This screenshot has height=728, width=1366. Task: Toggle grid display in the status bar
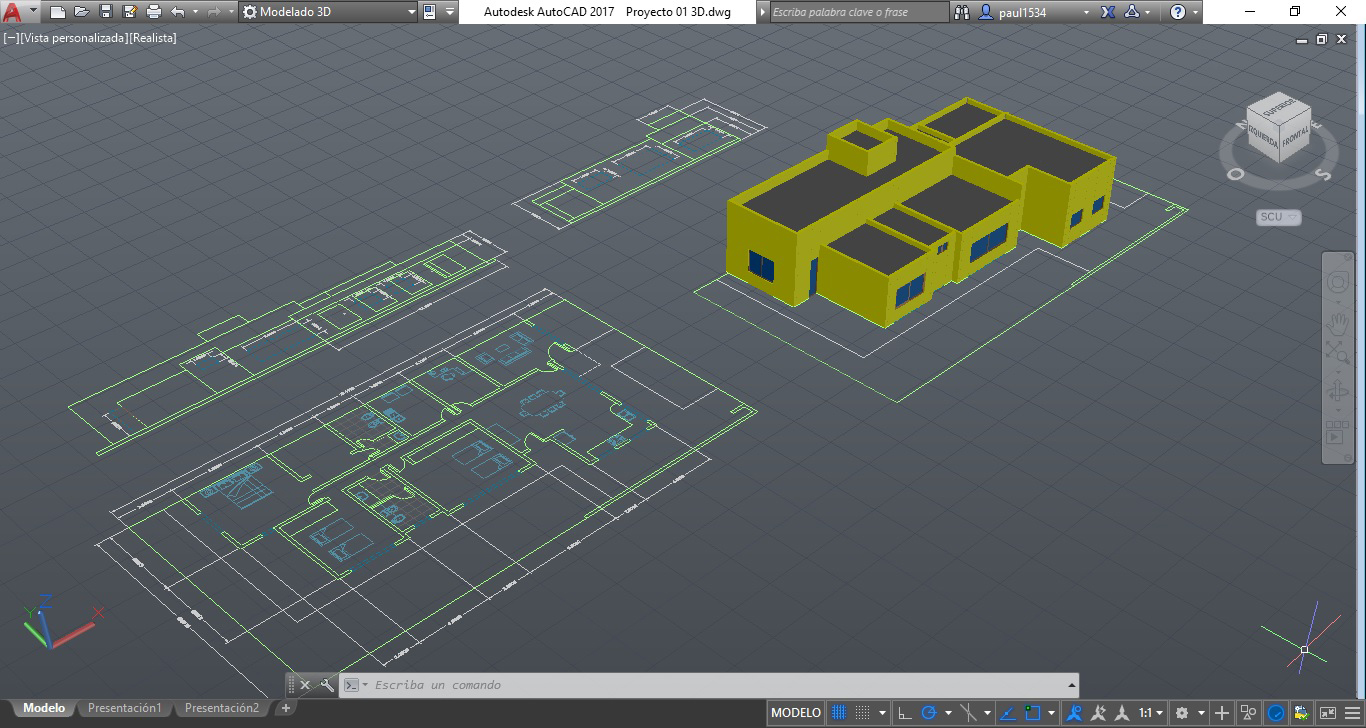(840, 712)
